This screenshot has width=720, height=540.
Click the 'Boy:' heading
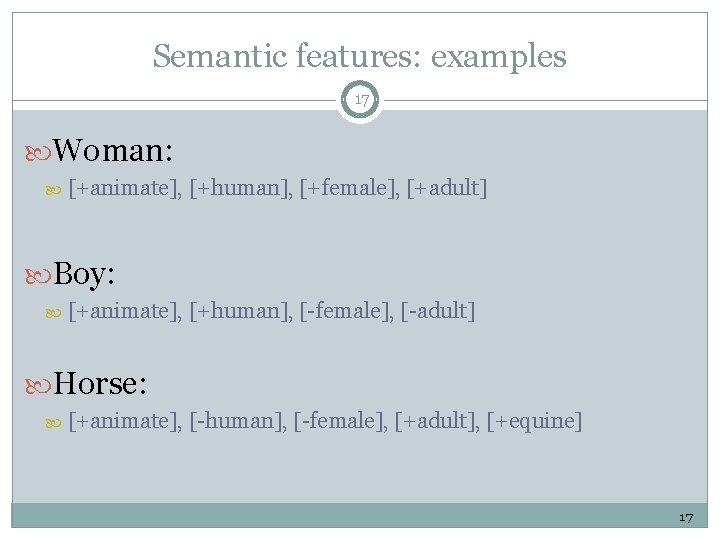coord(87,273)
